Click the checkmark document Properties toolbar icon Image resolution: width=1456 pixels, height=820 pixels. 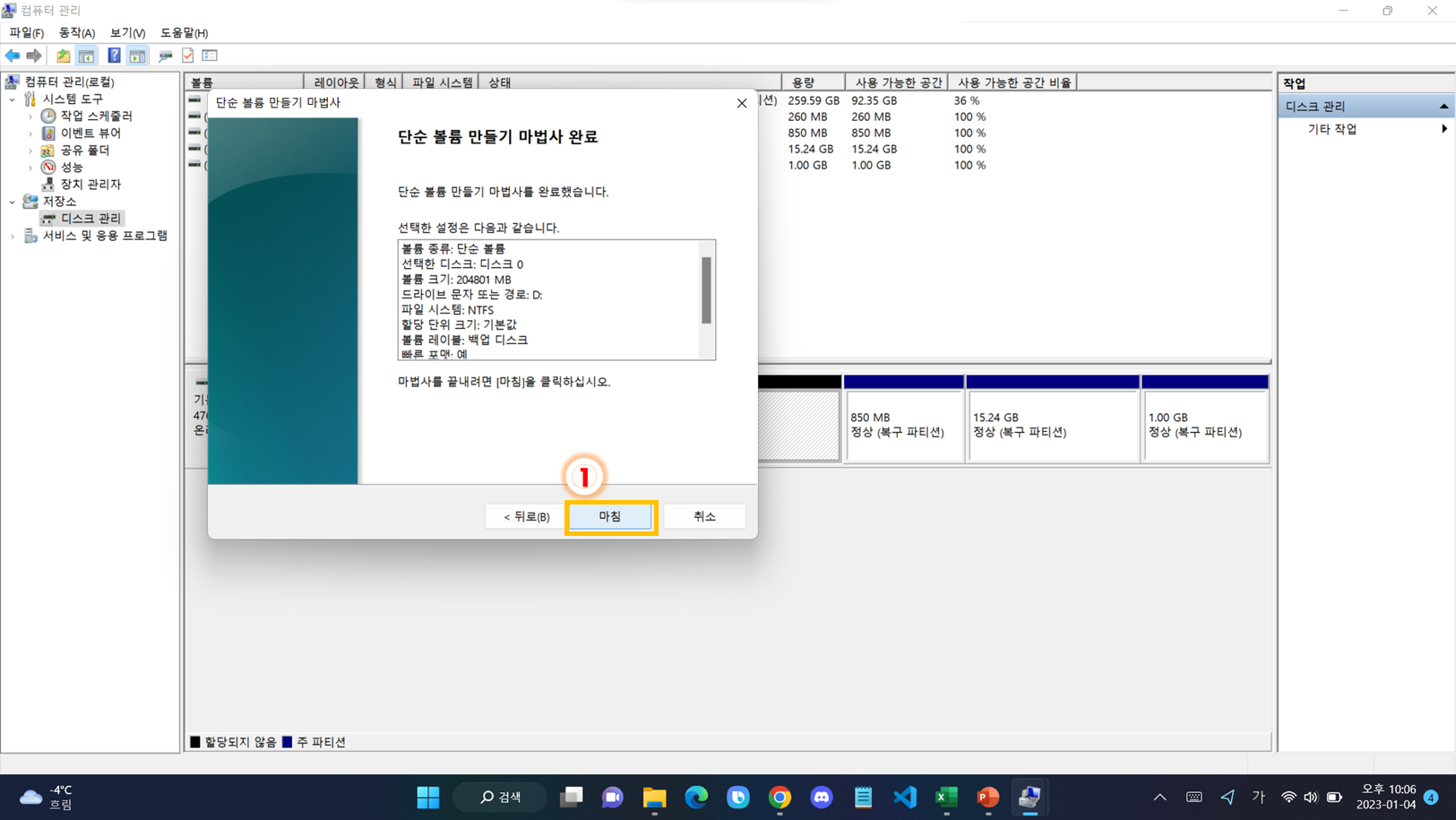coord(187,56)
